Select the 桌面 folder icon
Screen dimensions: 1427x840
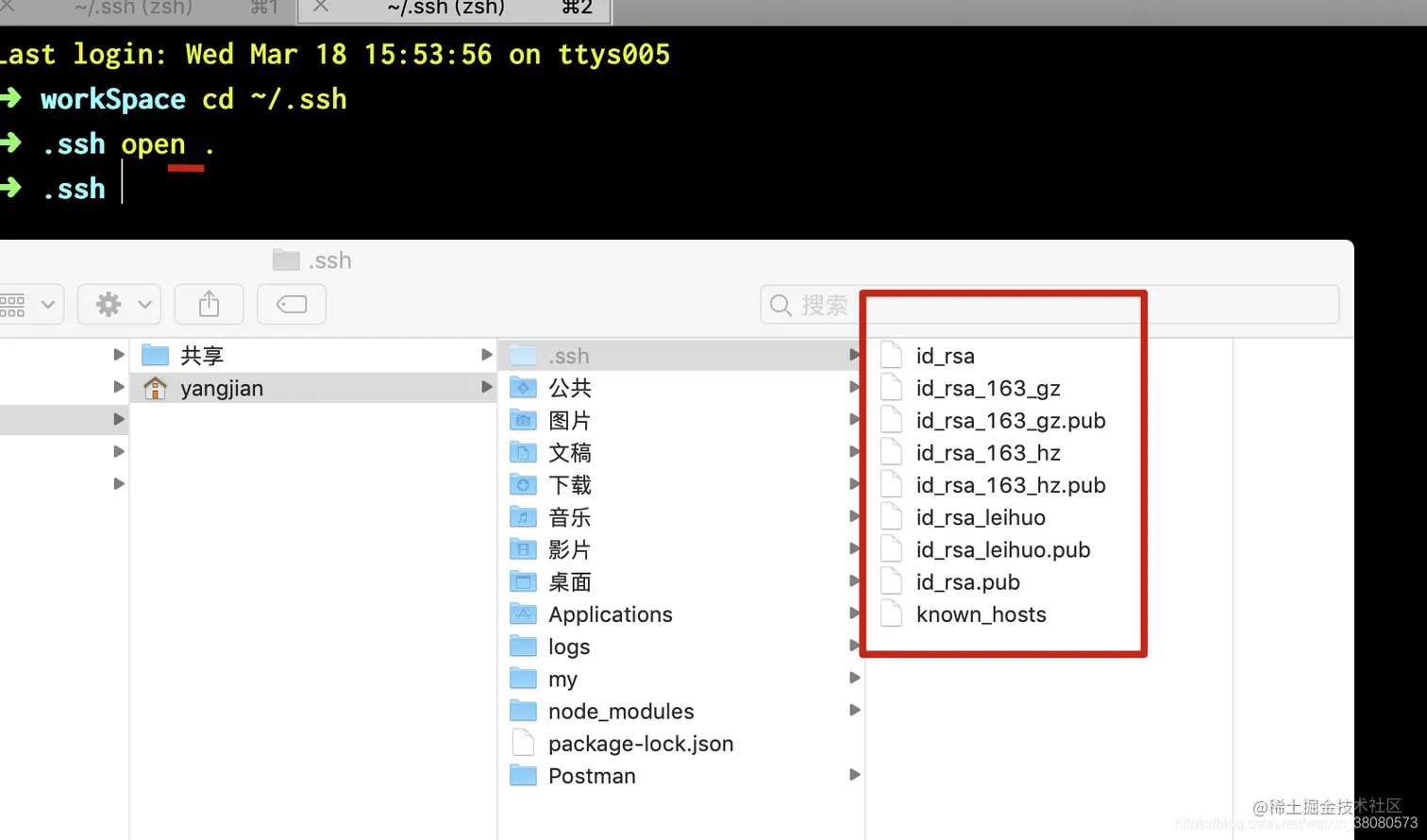[x=523, y=581]
